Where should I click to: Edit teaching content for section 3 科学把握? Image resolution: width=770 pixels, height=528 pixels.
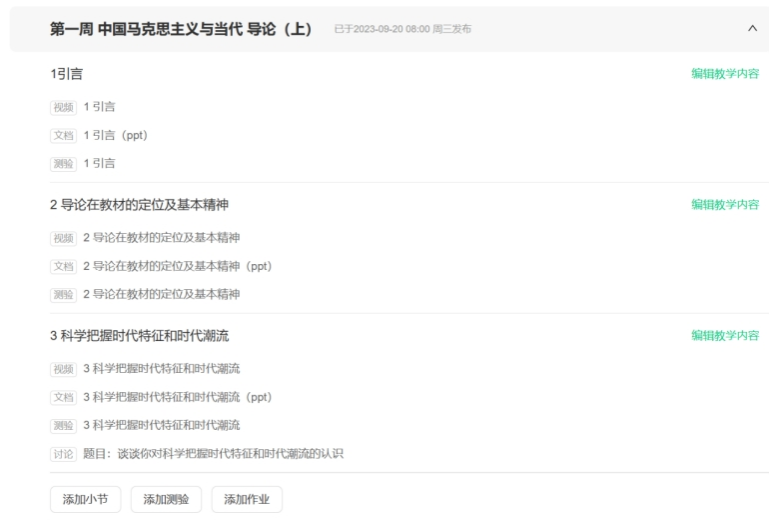(725, 336)
